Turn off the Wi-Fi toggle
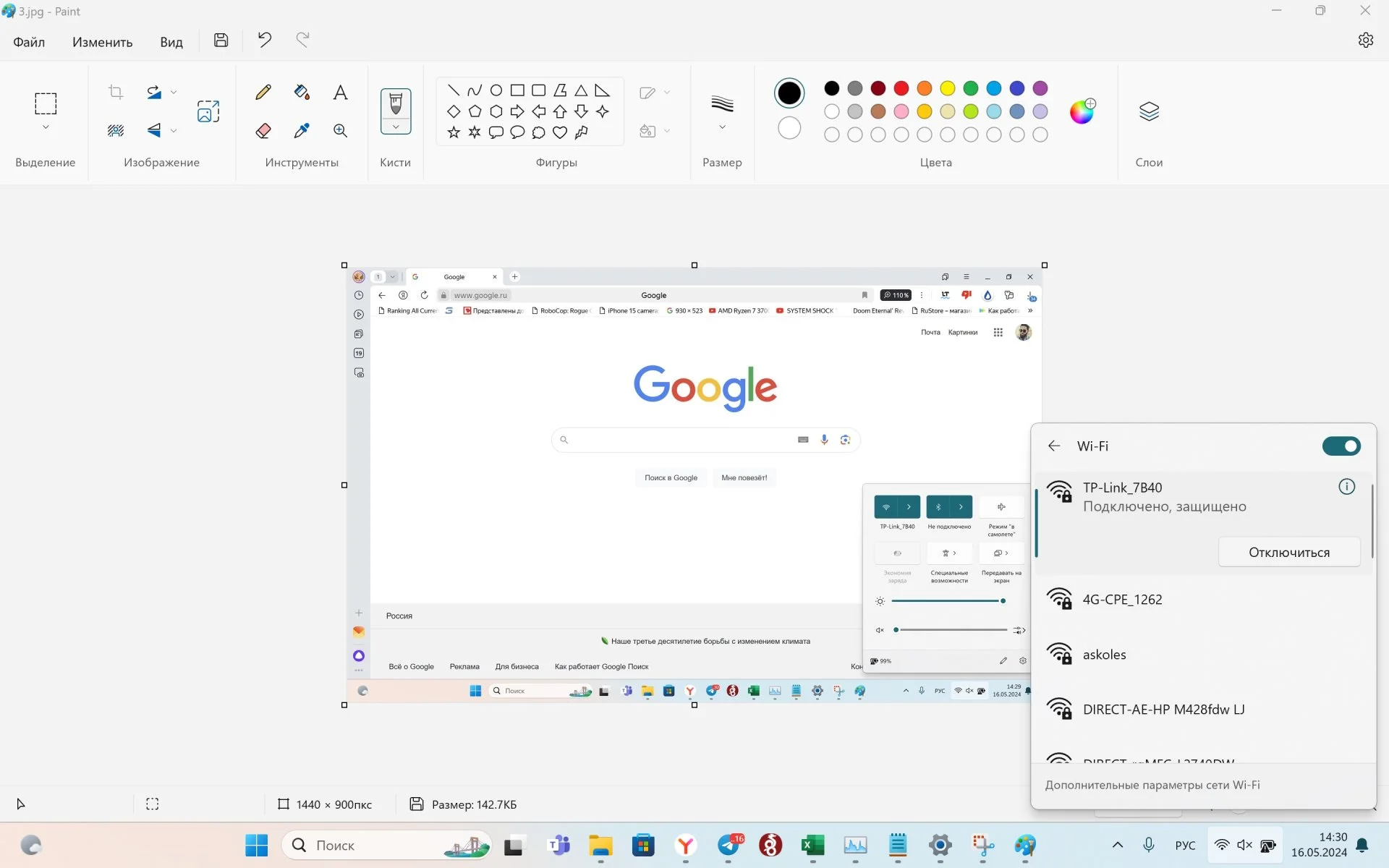This screenshot has height=868, width=1389. (1341, 446)
